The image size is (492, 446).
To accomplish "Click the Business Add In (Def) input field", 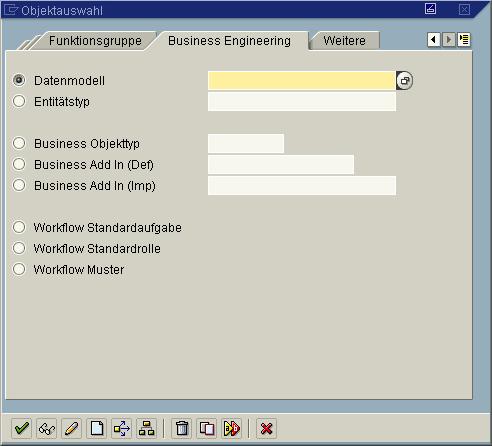I will tap(281, 164).
